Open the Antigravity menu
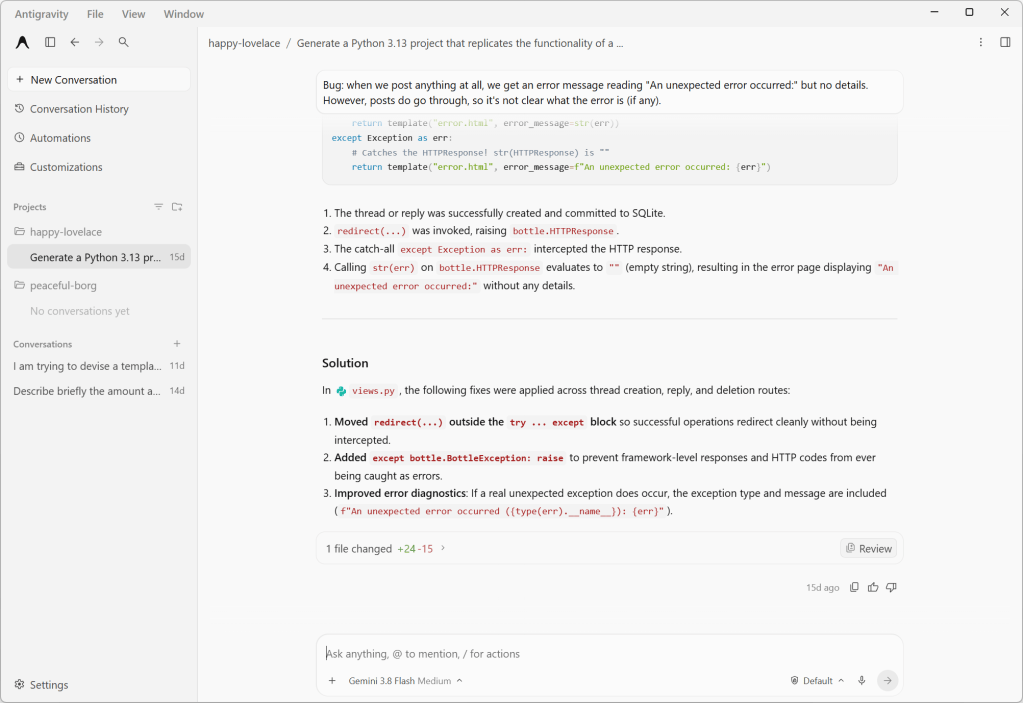Image resolution: width=1023 pixels, height=703 pixels. (x=41, y=14)
